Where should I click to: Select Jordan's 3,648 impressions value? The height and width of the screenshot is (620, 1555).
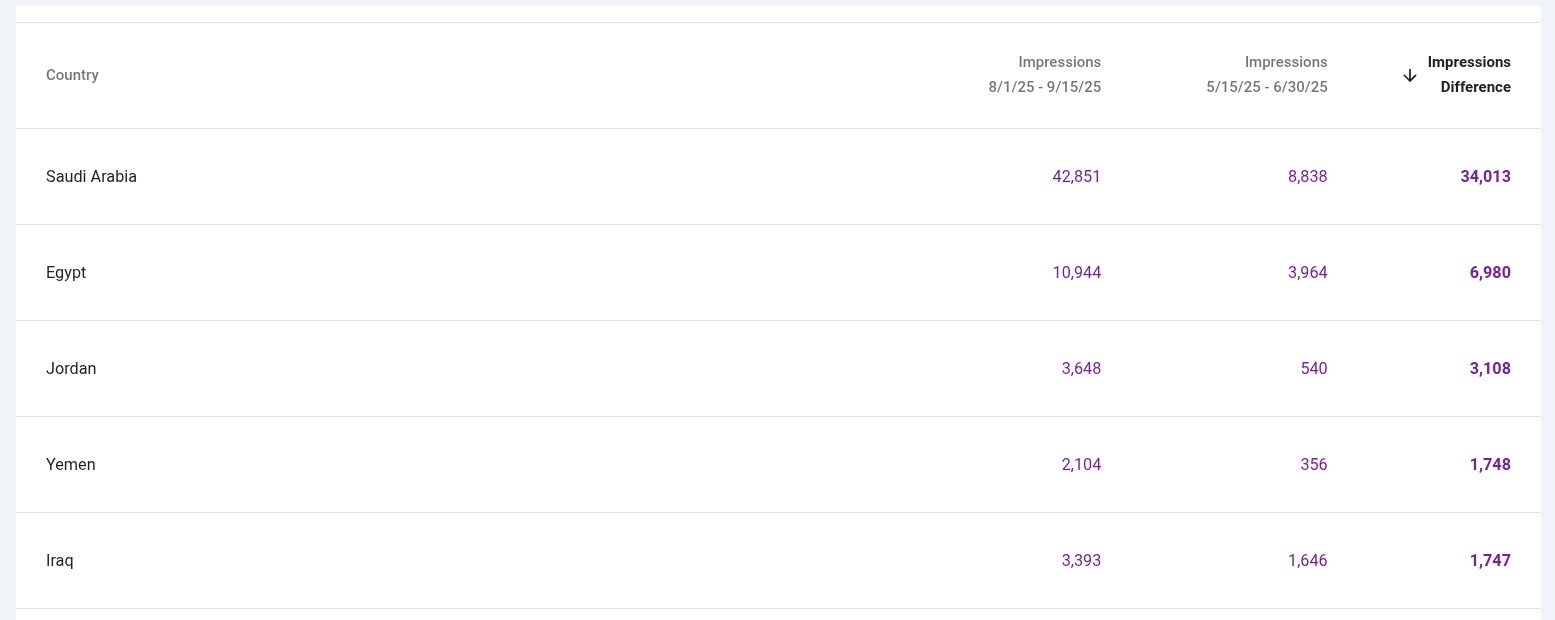point(1081,369)
